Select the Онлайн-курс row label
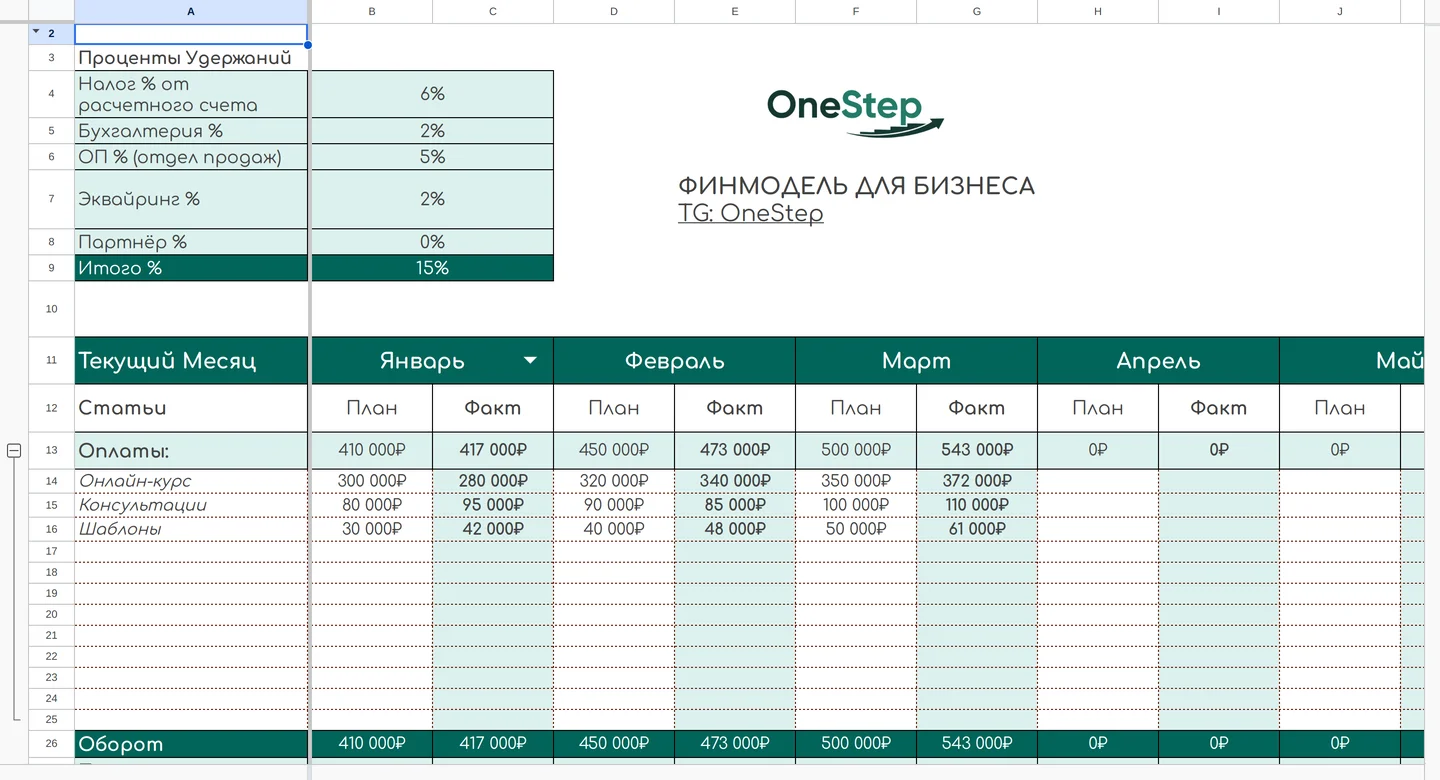 pyautogui.click(x=191, y=481)
